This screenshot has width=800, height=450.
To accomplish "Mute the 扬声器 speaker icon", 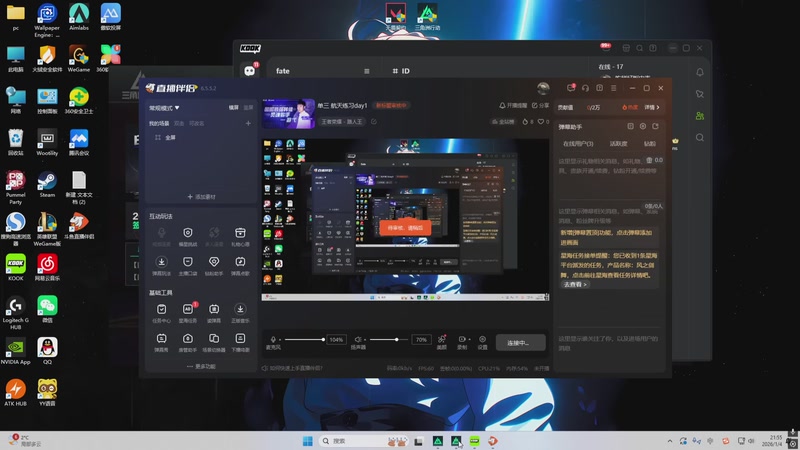I will pyautogui.click(x=358, y=339).
